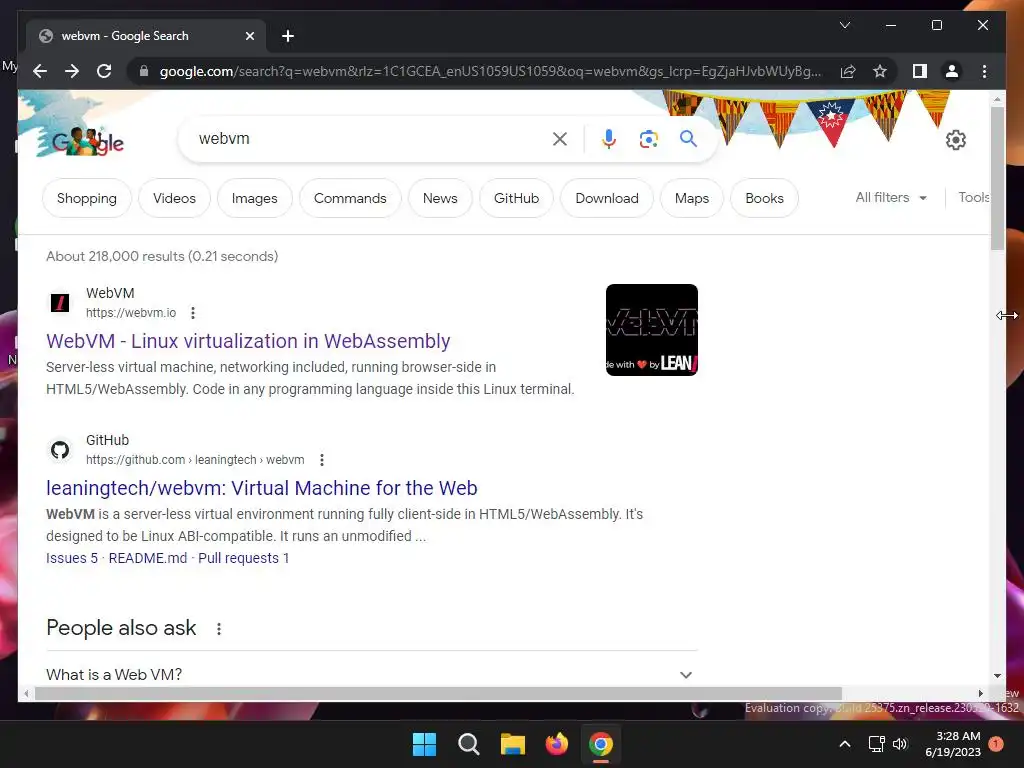The width and height of the screenshot is (1024, 768).
Task: Click Chrome taskbar icon
Action: point(601,744)
